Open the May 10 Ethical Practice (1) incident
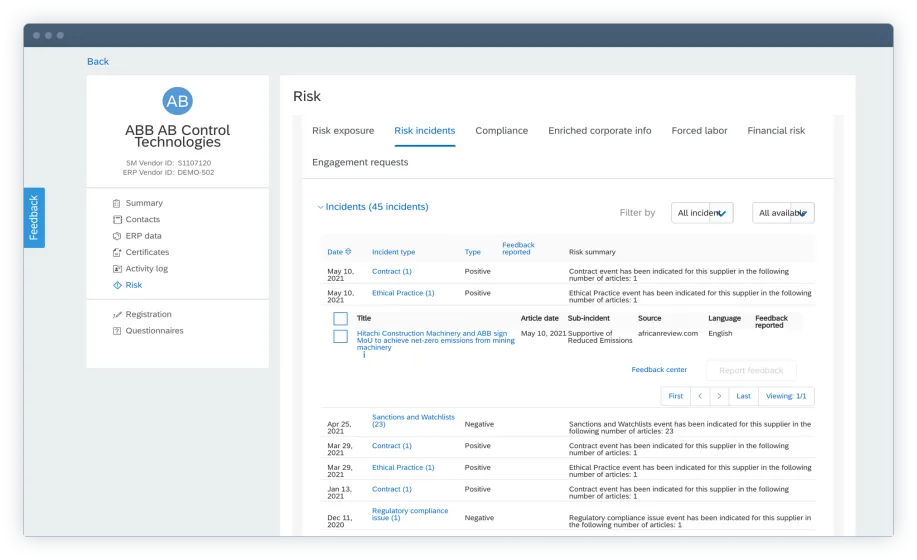The height and width of the screenshot is (560, 917). point(403,293)
